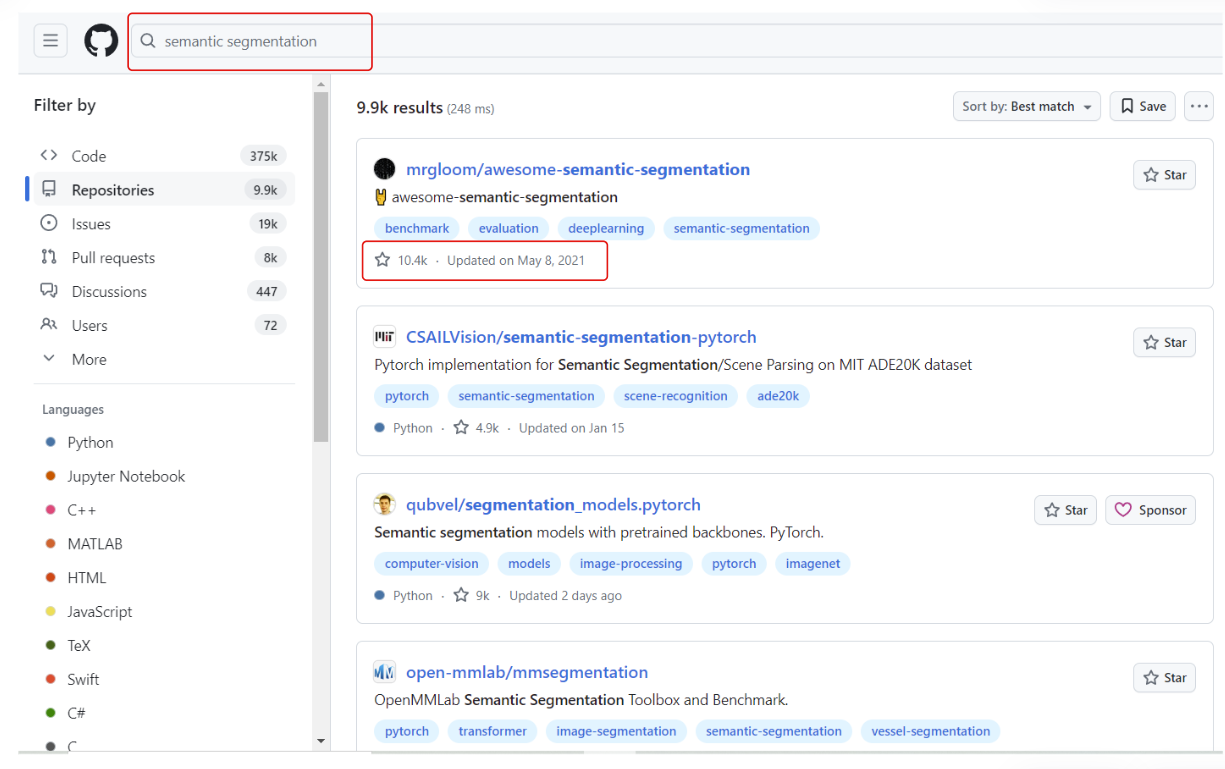Image resolution: width=1225 pixels, height=769 pixels.
Task: Open mrgloom/awesome-semantic-segmentation repository
Action: (578, 169)
